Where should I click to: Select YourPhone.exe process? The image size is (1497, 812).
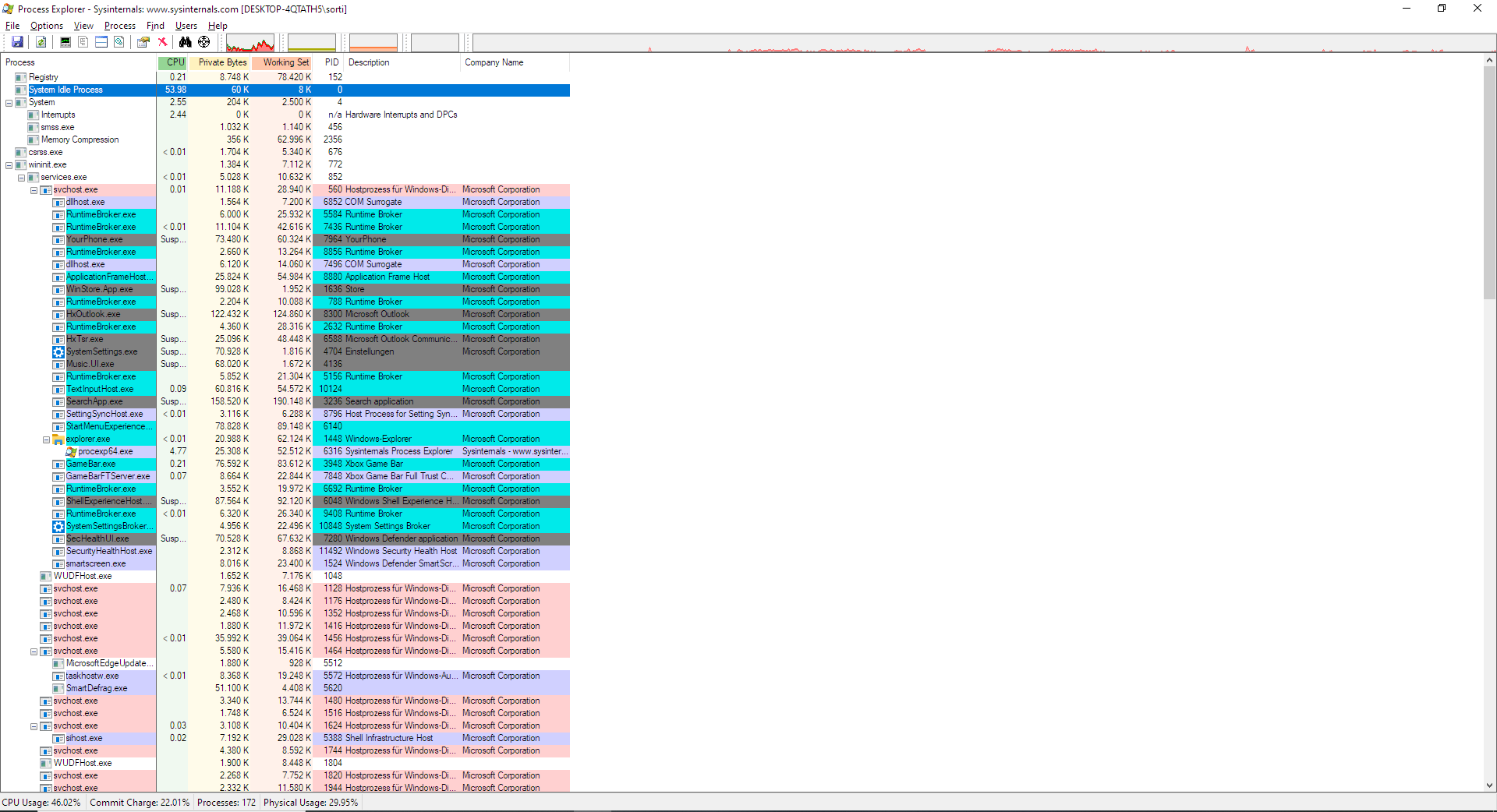(x=94, y=239)
